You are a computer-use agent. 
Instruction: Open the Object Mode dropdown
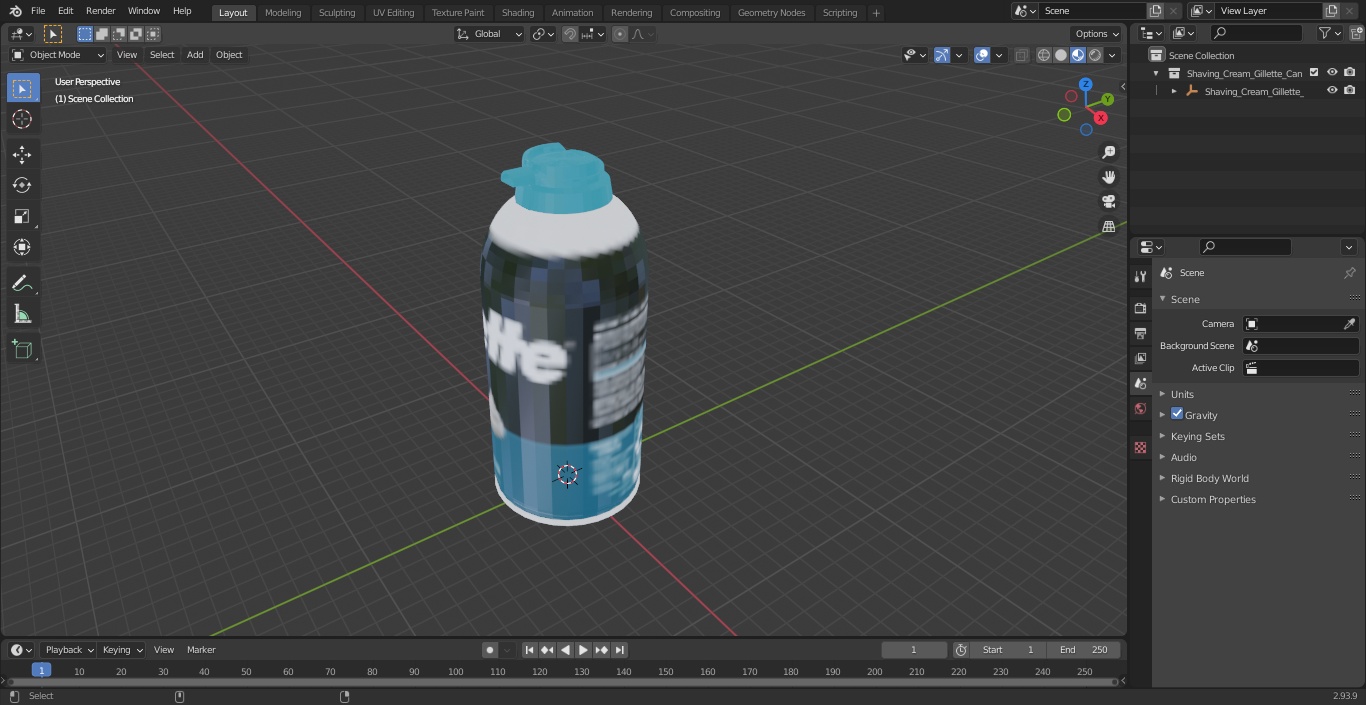pos(58,55)
